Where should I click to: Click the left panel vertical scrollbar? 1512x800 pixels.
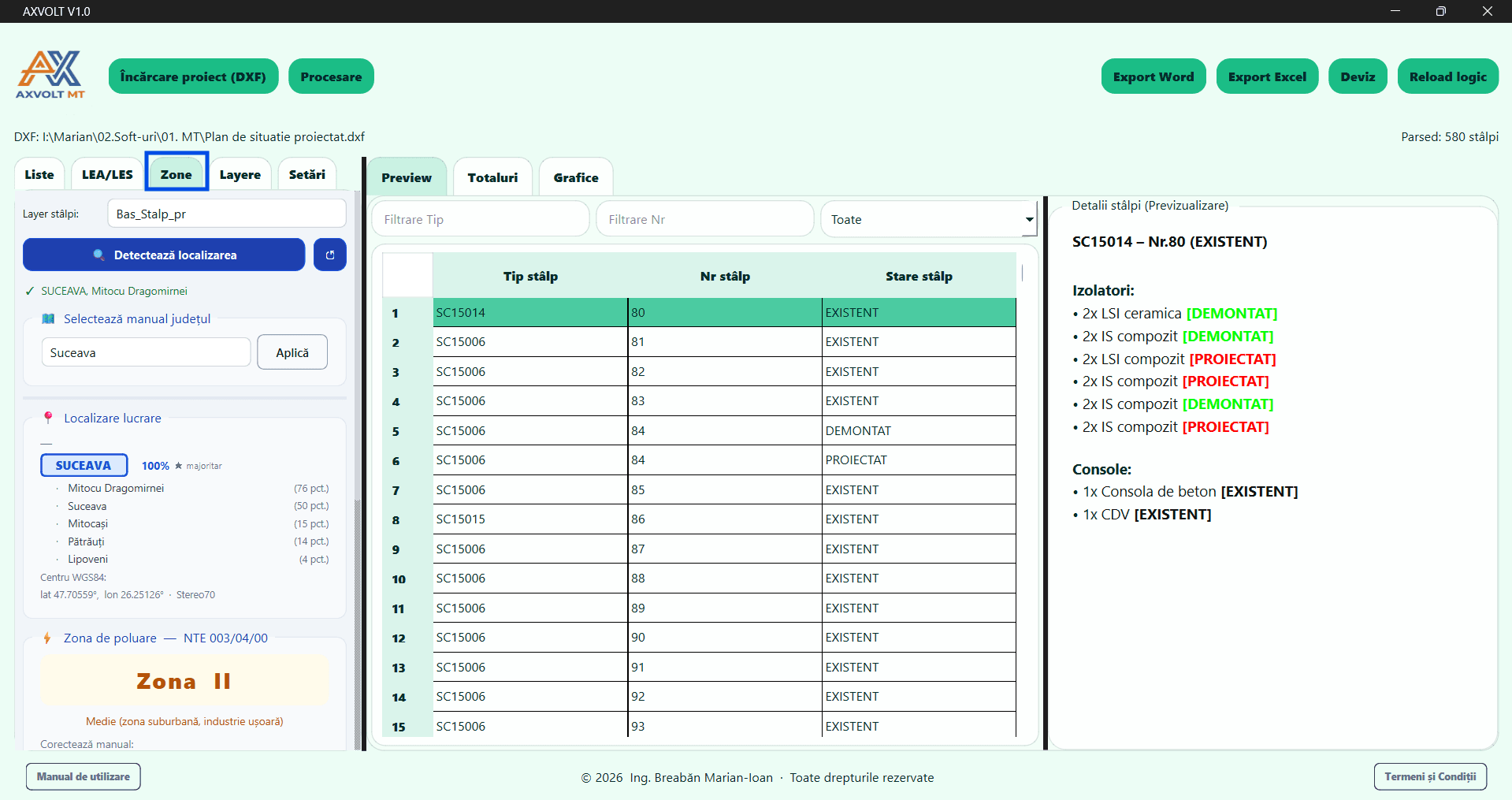click(358, 623)
